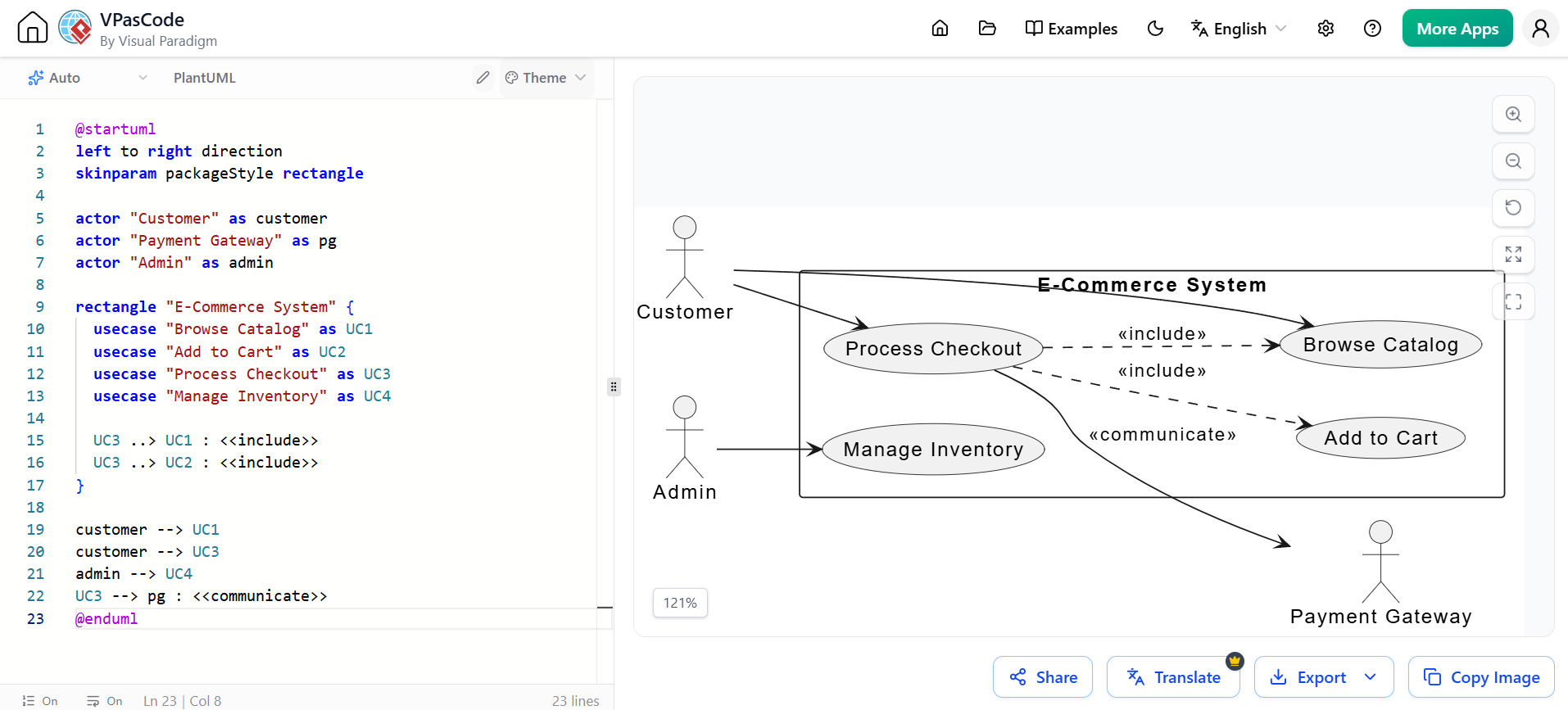The image size is (1568, 710).
Task: Click the 'left to right direction' code line
Action: pos(179,151)
